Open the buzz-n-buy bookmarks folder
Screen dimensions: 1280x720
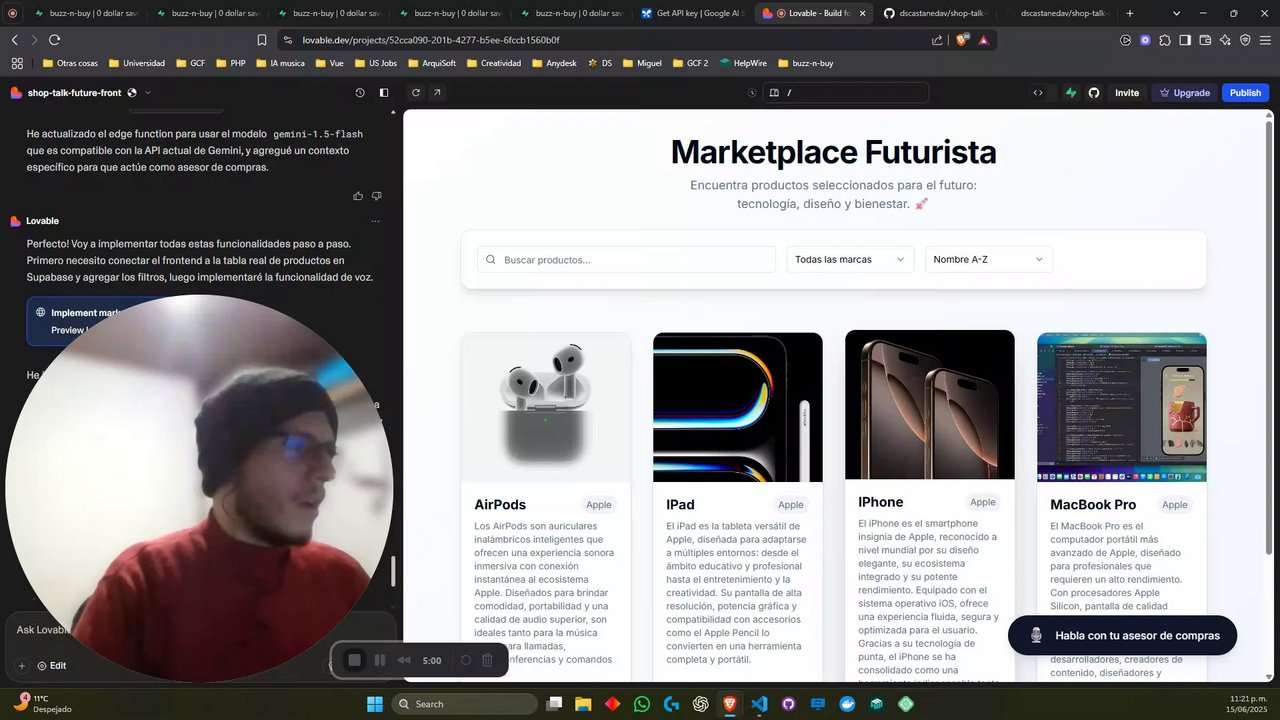(805, 63)
